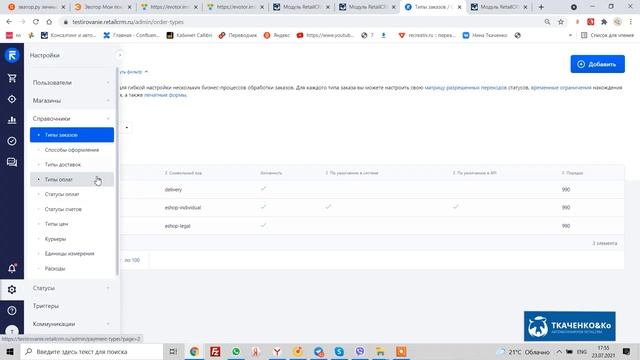640x360 pixels.
Task: Select Типы цен menu item
Action: click(72, 224)
